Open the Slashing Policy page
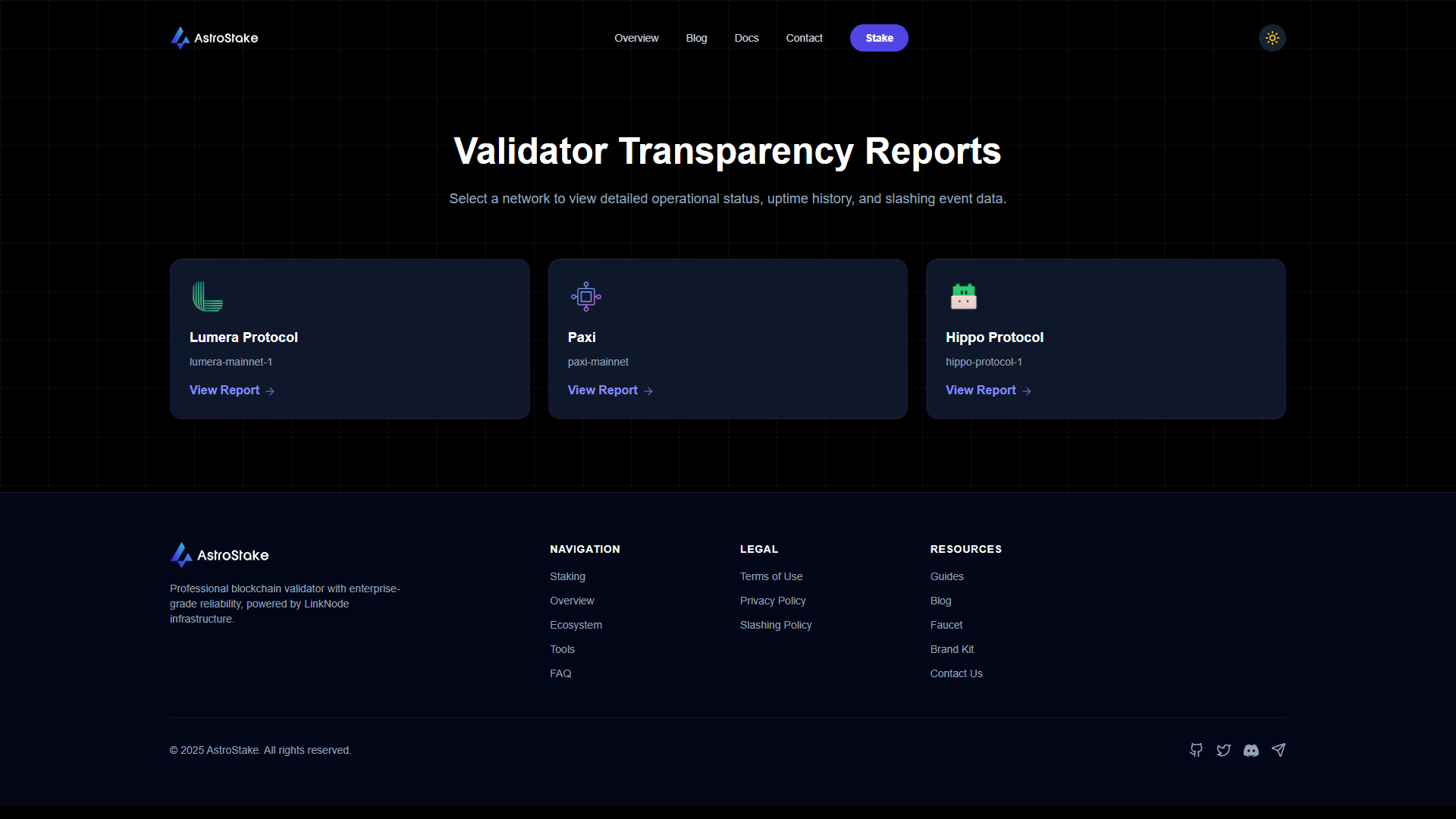This screenshot has height=819, width=1456. [x=775, y=625]
